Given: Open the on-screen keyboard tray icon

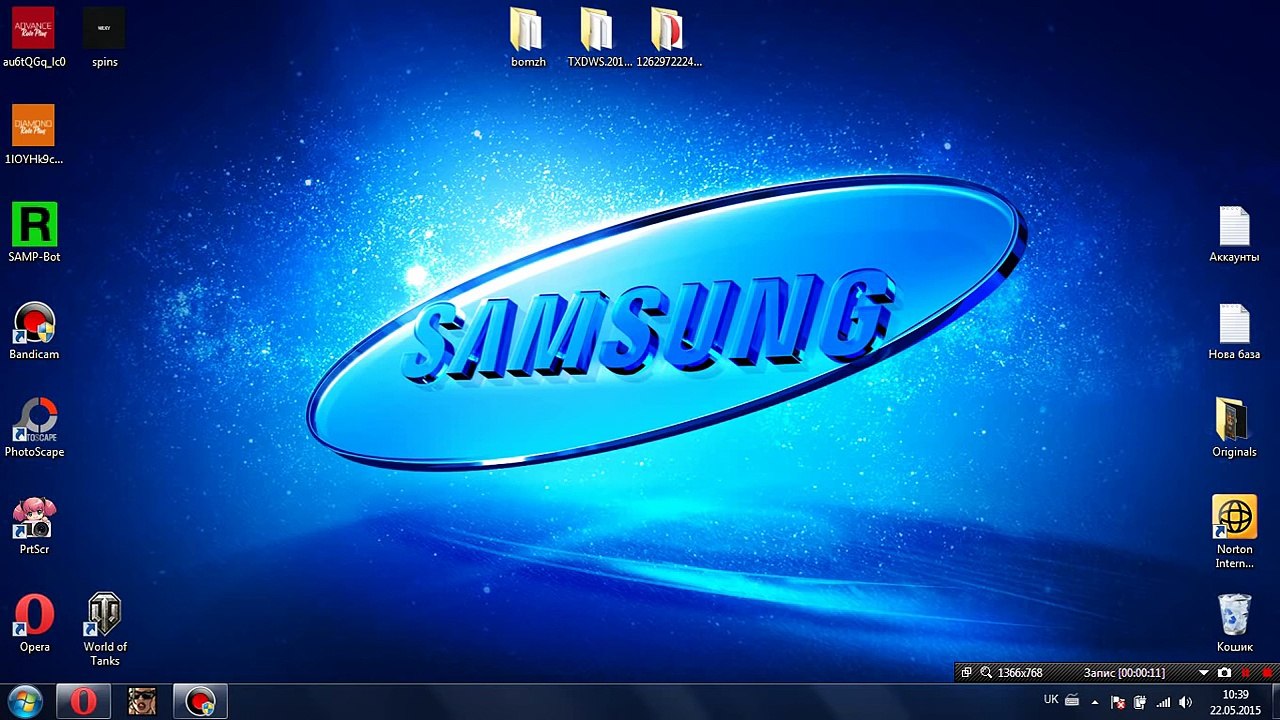Looking at the screenshot, I should [x=1072, y=700].
